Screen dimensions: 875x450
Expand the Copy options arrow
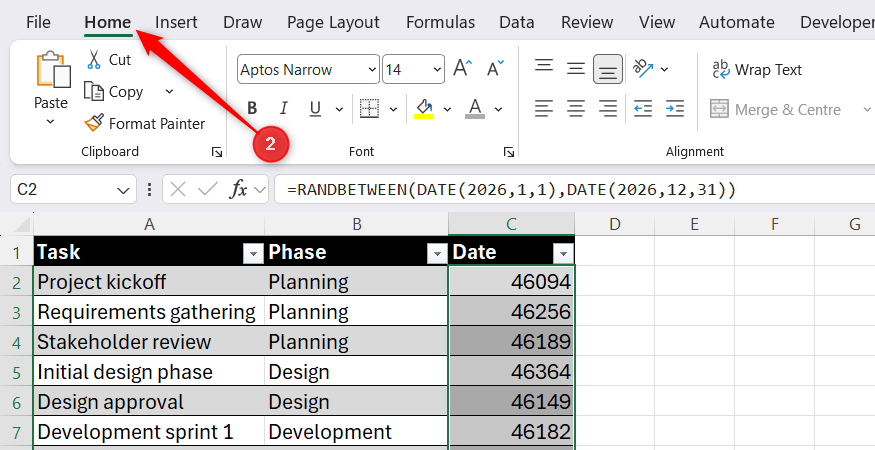169,91
